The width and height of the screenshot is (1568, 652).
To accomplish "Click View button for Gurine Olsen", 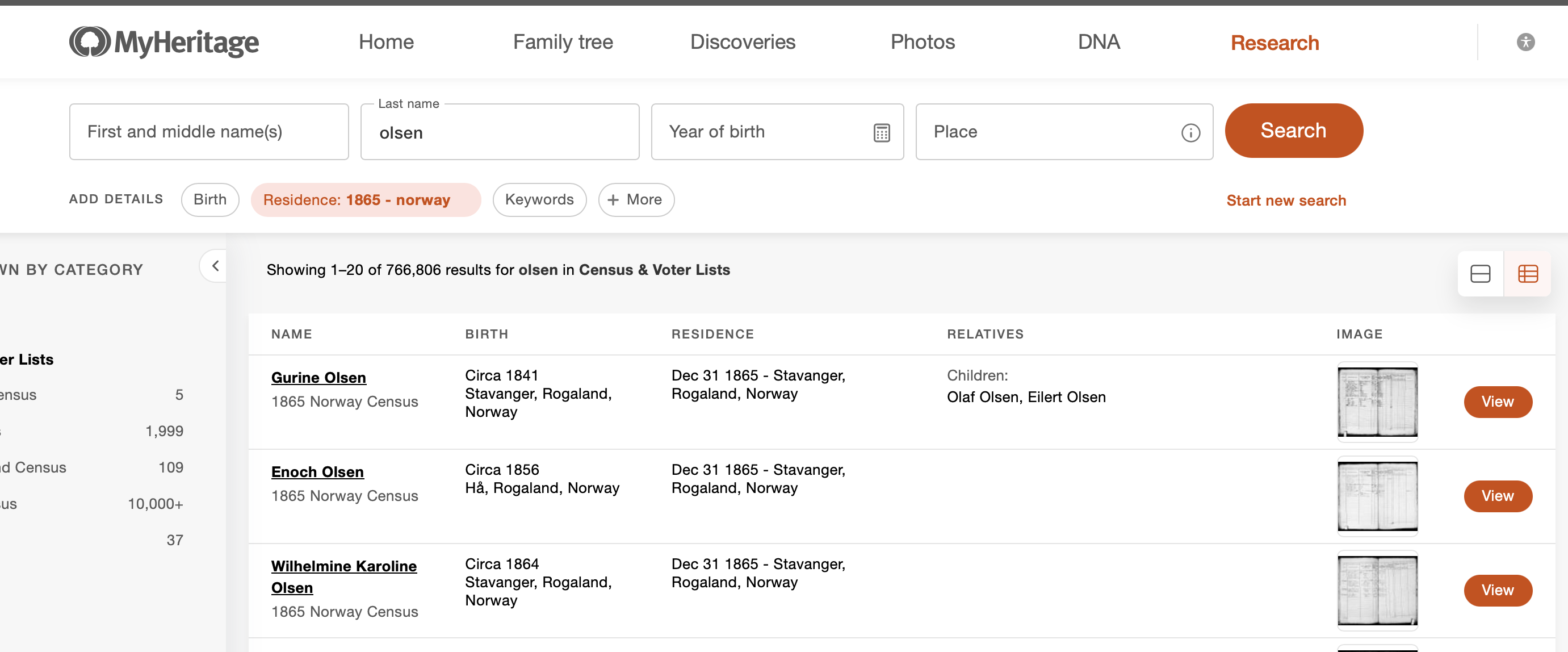I will coord(1498,402).
